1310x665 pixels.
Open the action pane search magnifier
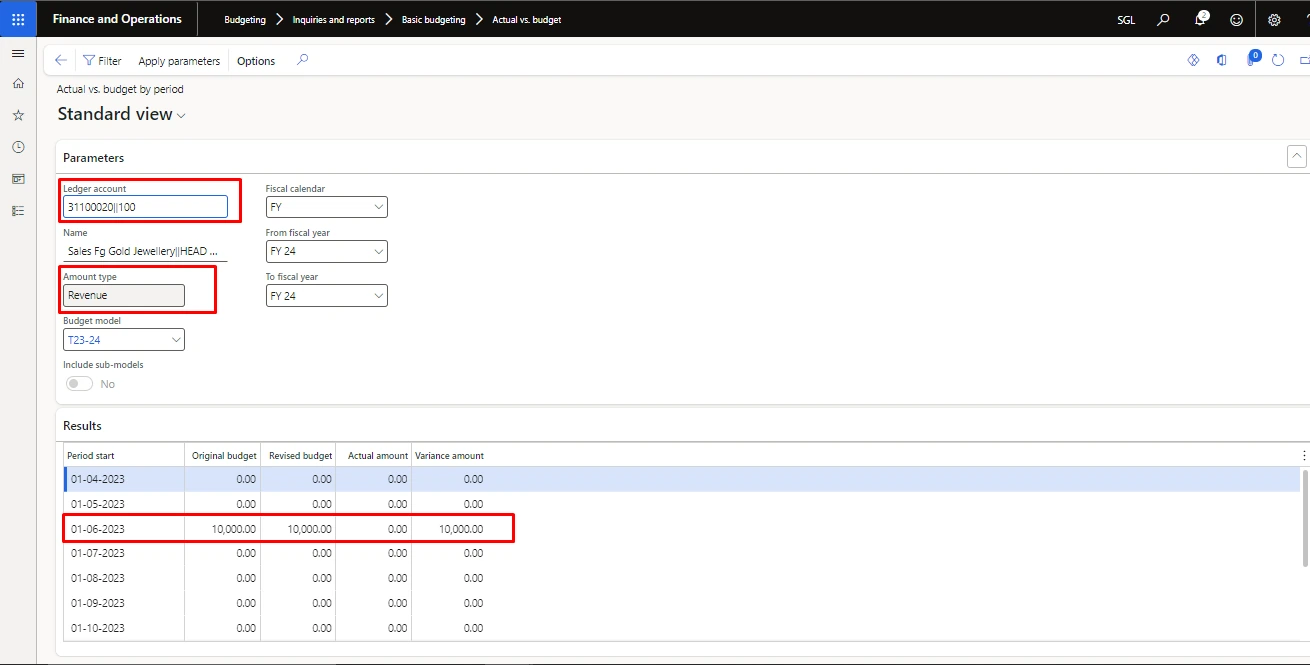(x=303, y=60)
